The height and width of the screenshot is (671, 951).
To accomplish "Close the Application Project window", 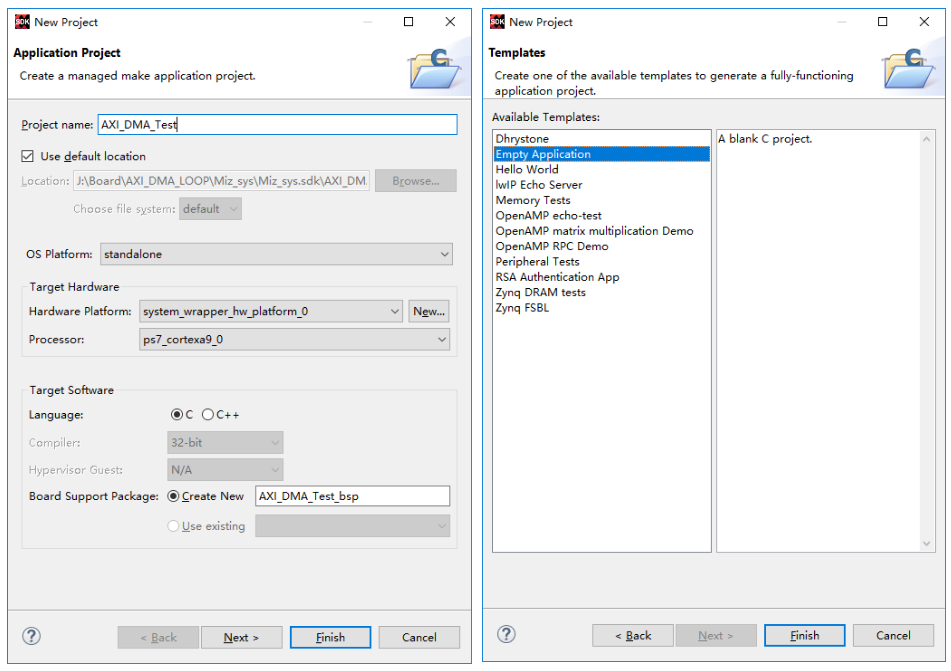I will pos(450,22).
